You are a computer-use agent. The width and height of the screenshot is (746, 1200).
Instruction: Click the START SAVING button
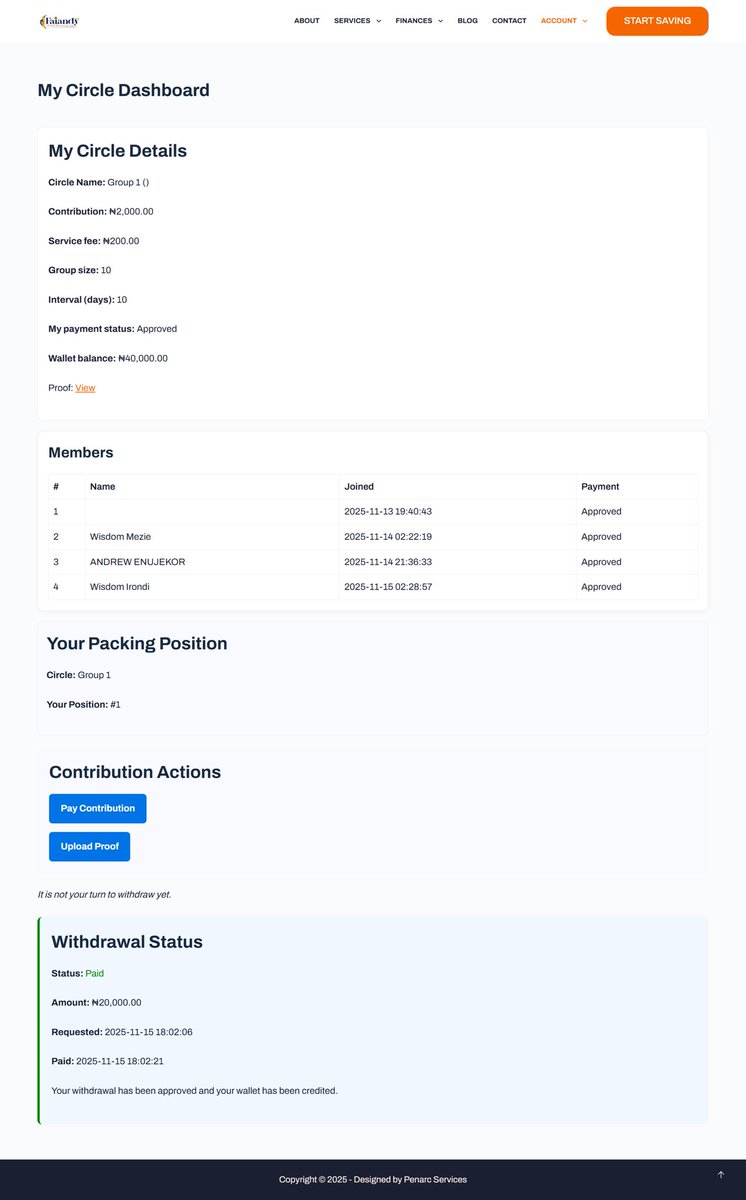(x=657, y=21)
